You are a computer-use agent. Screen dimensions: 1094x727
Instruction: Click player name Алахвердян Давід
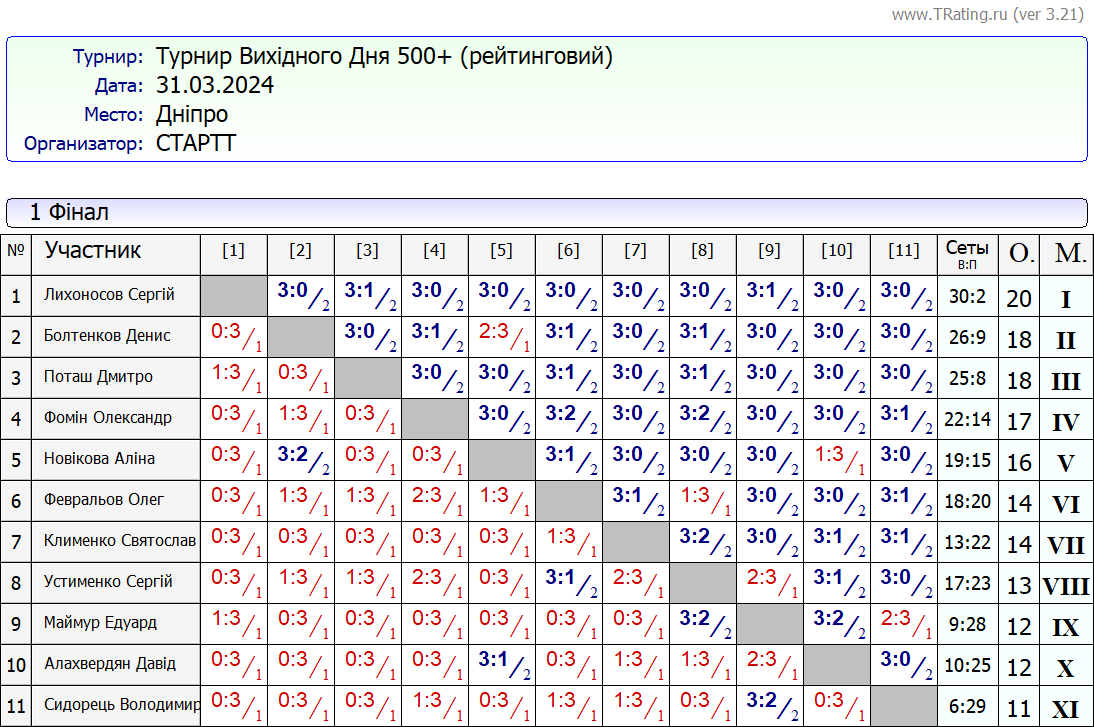110,664
